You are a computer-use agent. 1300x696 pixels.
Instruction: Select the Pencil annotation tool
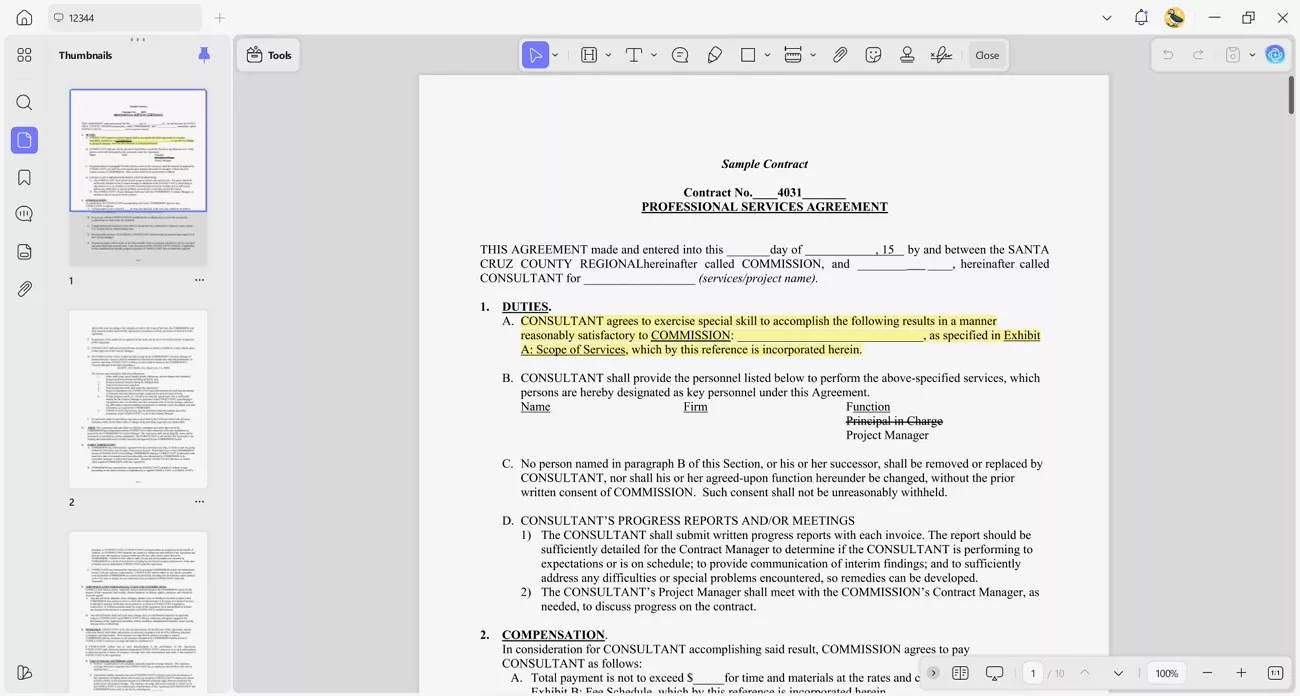(714, 54)
